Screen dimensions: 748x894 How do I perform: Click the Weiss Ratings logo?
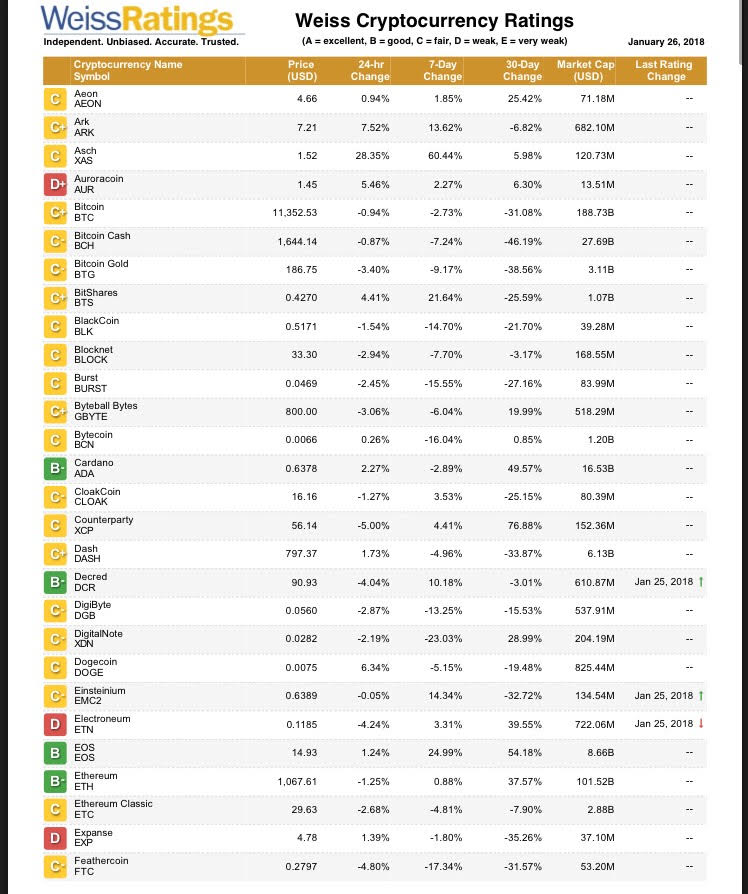139,20
